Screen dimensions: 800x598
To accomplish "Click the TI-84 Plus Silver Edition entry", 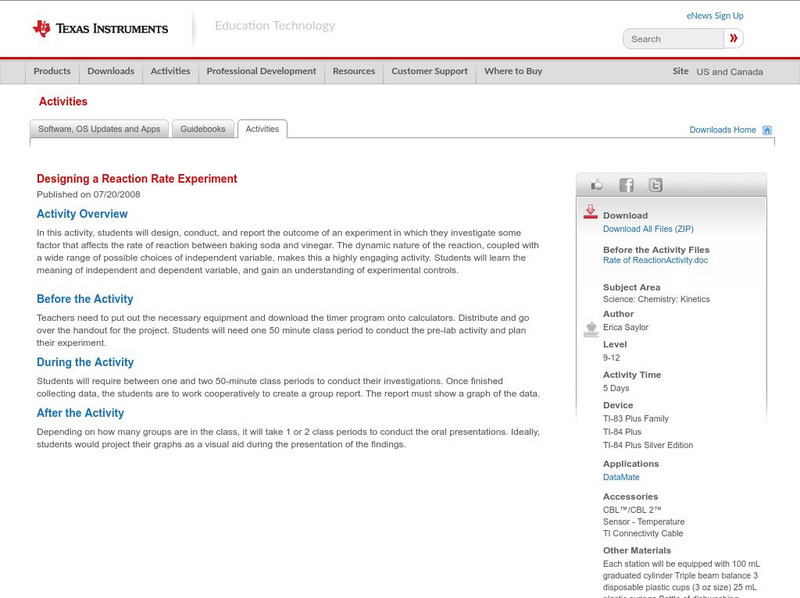I will coord(648,445).
